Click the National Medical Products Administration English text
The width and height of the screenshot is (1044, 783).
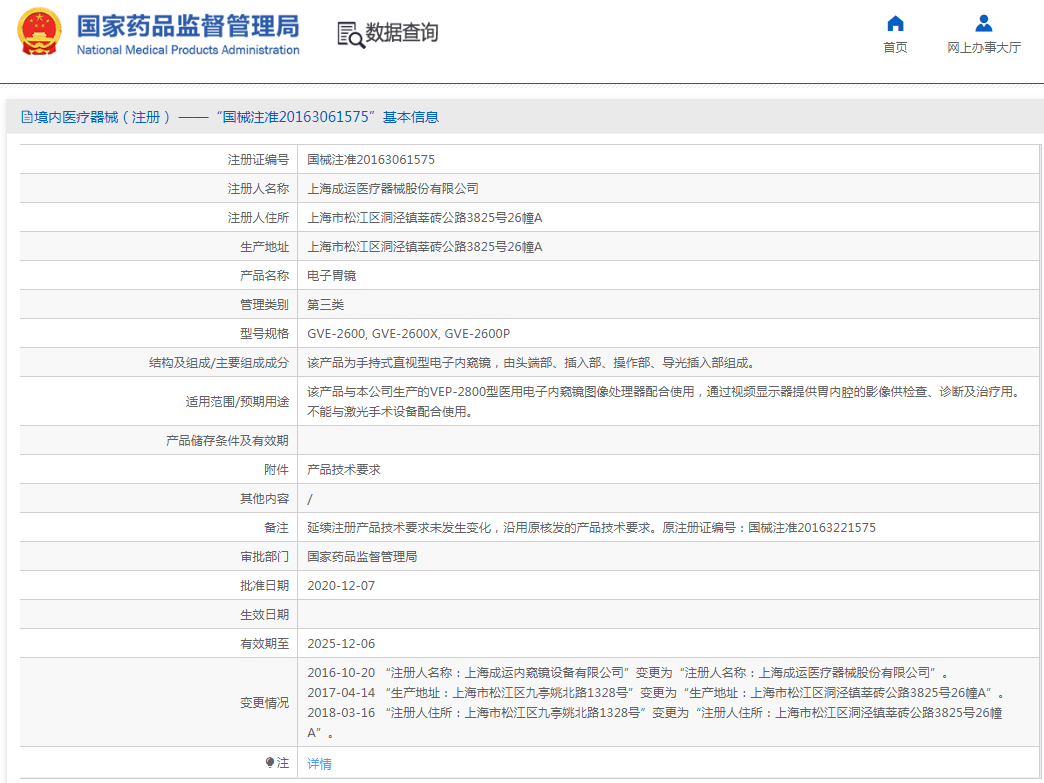187,50
